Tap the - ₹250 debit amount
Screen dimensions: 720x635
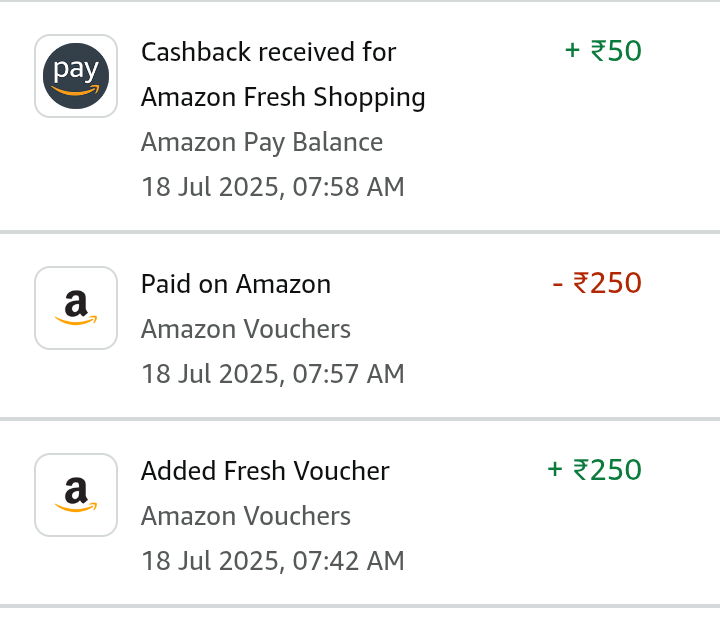point(596,283)
